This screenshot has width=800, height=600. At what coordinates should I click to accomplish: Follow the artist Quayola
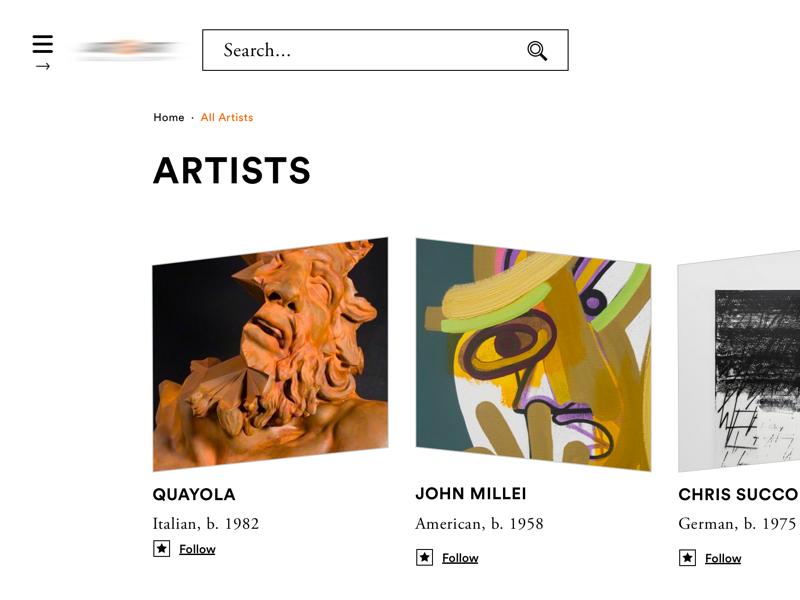(x=197, y=549)
